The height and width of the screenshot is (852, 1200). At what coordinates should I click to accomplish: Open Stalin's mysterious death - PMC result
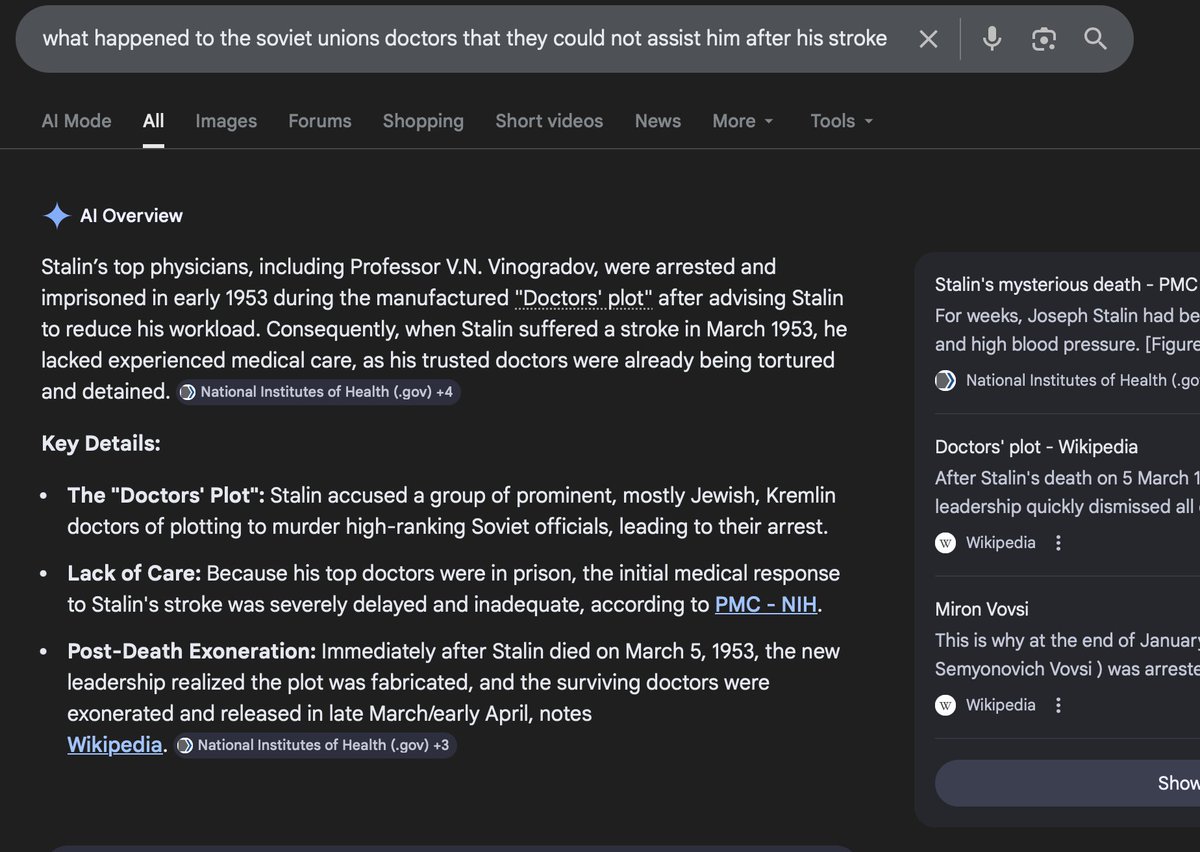[x=1066, y=285]
